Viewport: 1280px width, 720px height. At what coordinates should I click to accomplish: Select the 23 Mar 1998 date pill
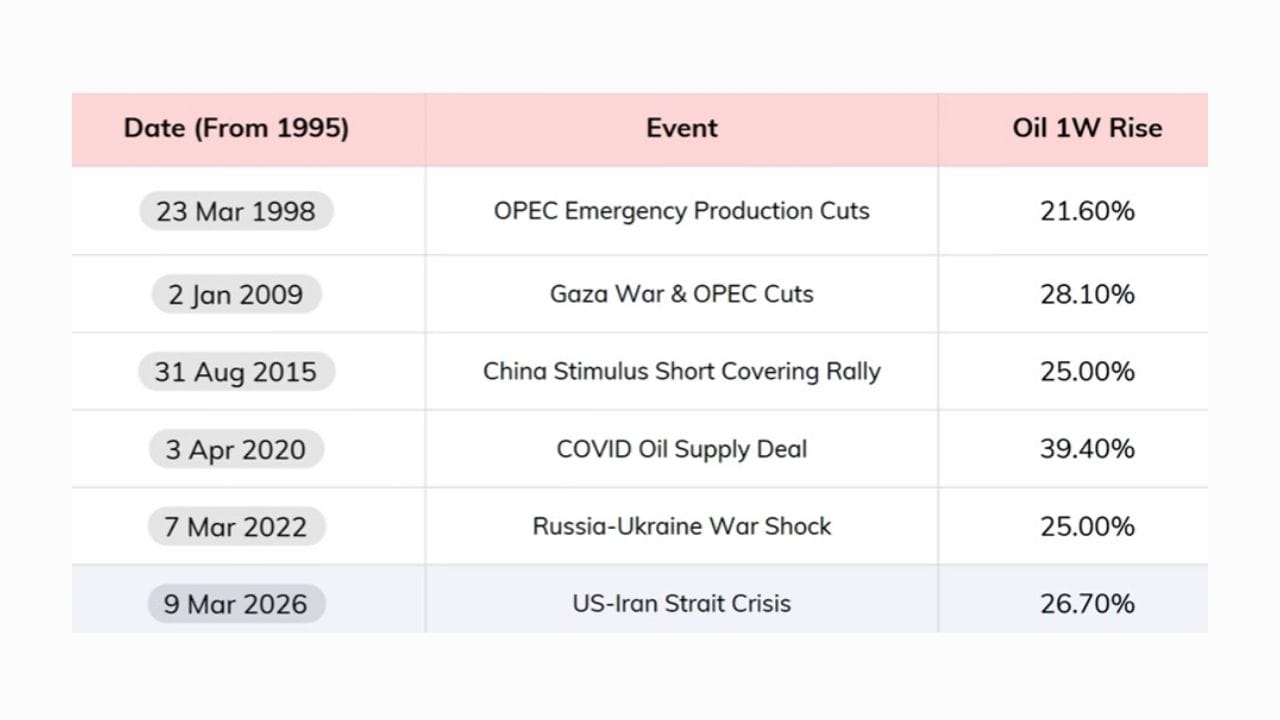point(236,212)
